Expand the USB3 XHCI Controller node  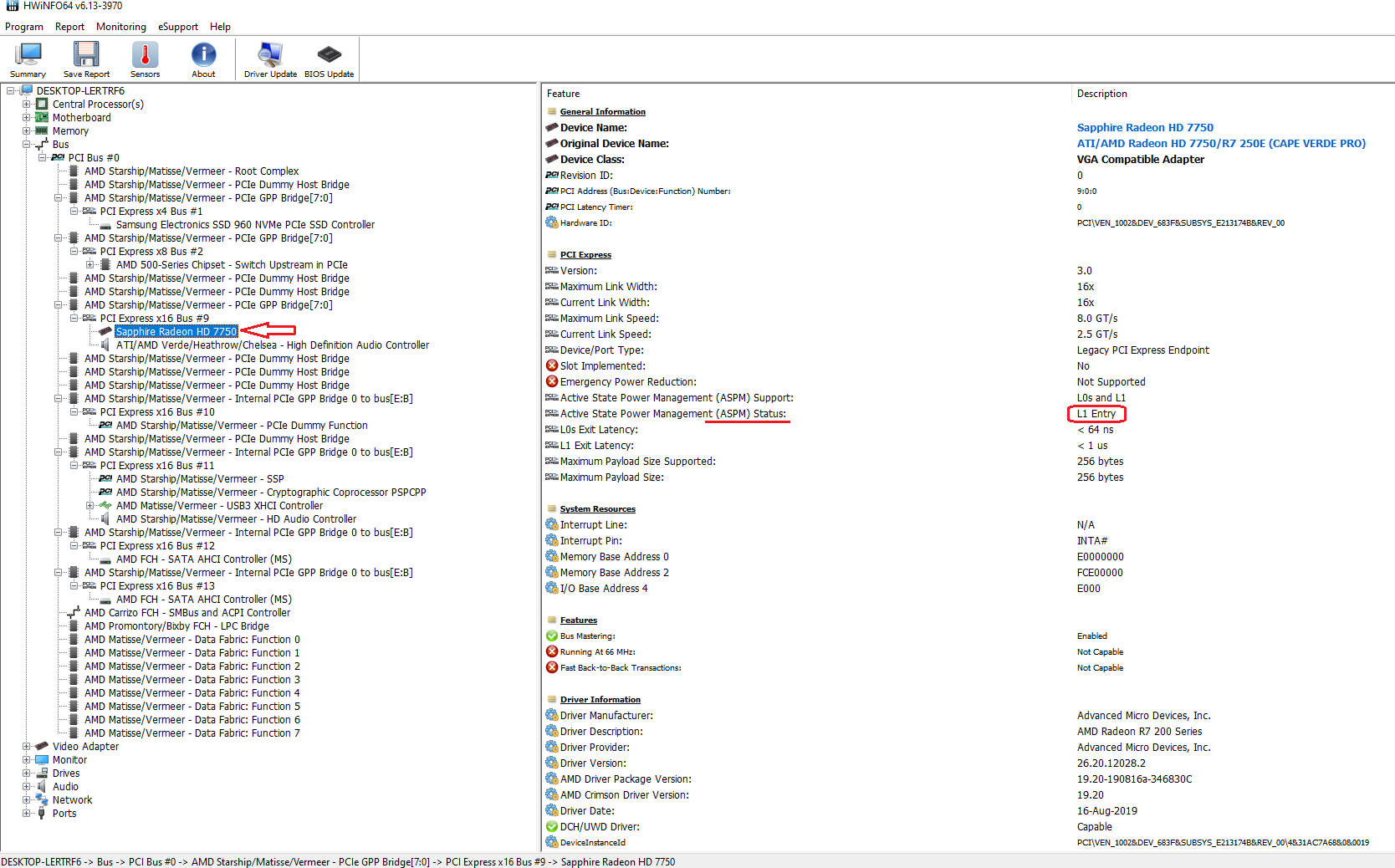(x=89, y=506)
